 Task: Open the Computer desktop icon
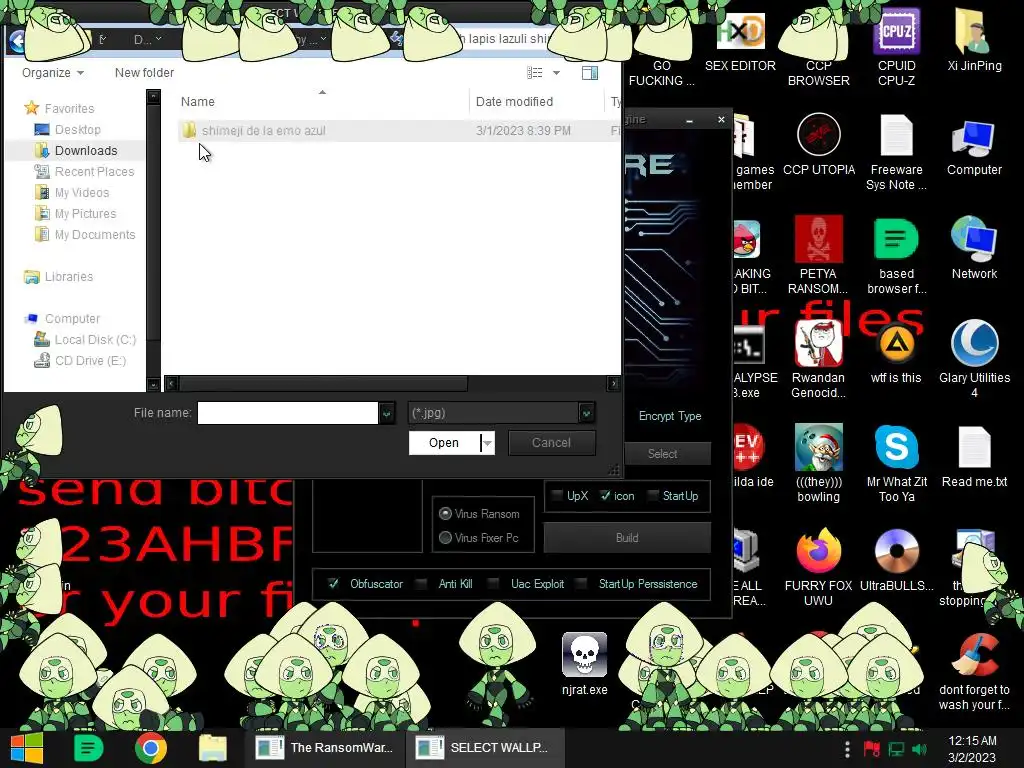974,148
